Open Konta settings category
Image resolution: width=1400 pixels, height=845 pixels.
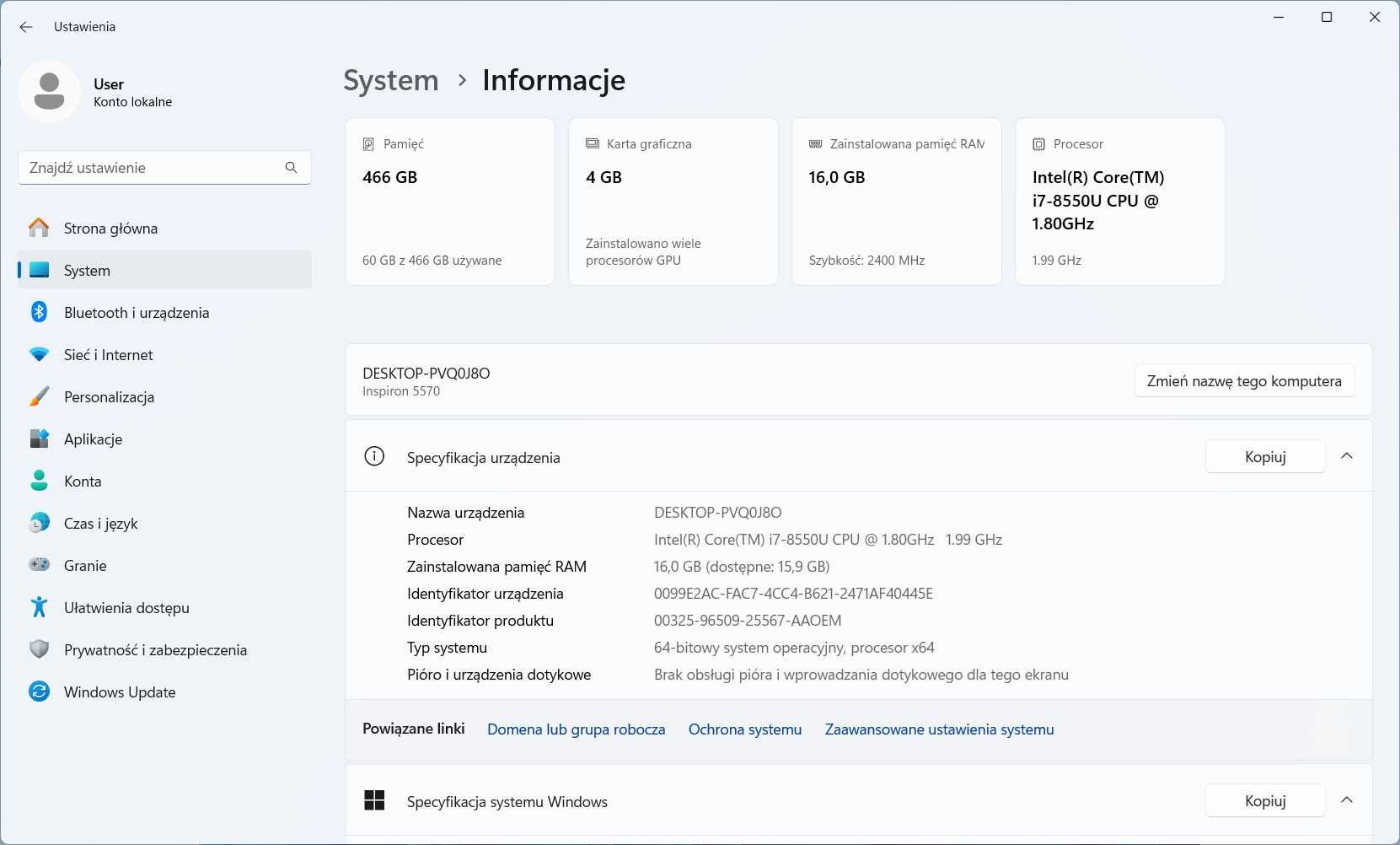[x=164, y=481]
